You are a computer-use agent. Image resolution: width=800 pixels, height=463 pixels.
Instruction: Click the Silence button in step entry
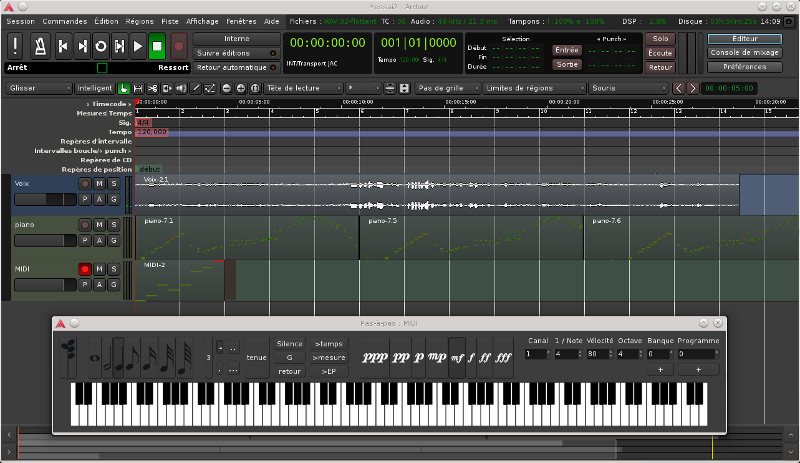coord(289,343)
